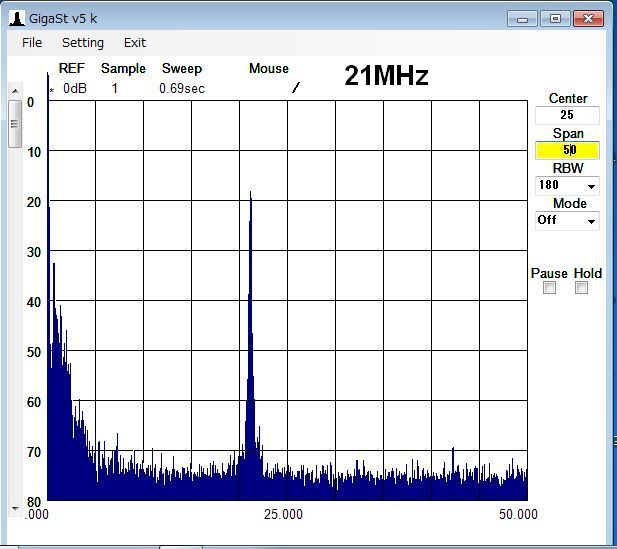The height and width of the screenshot is (549, 617).
Task: Click the Exit menu item
Action: coord(135,43)
